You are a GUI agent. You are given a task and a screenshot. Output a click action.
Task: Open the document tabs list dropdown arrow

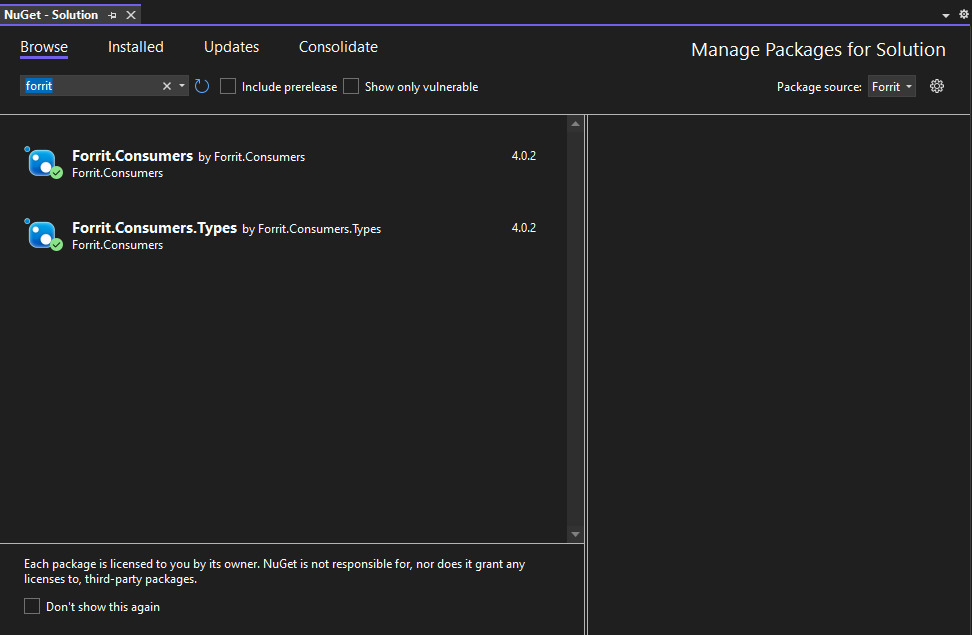coord(946,15)
